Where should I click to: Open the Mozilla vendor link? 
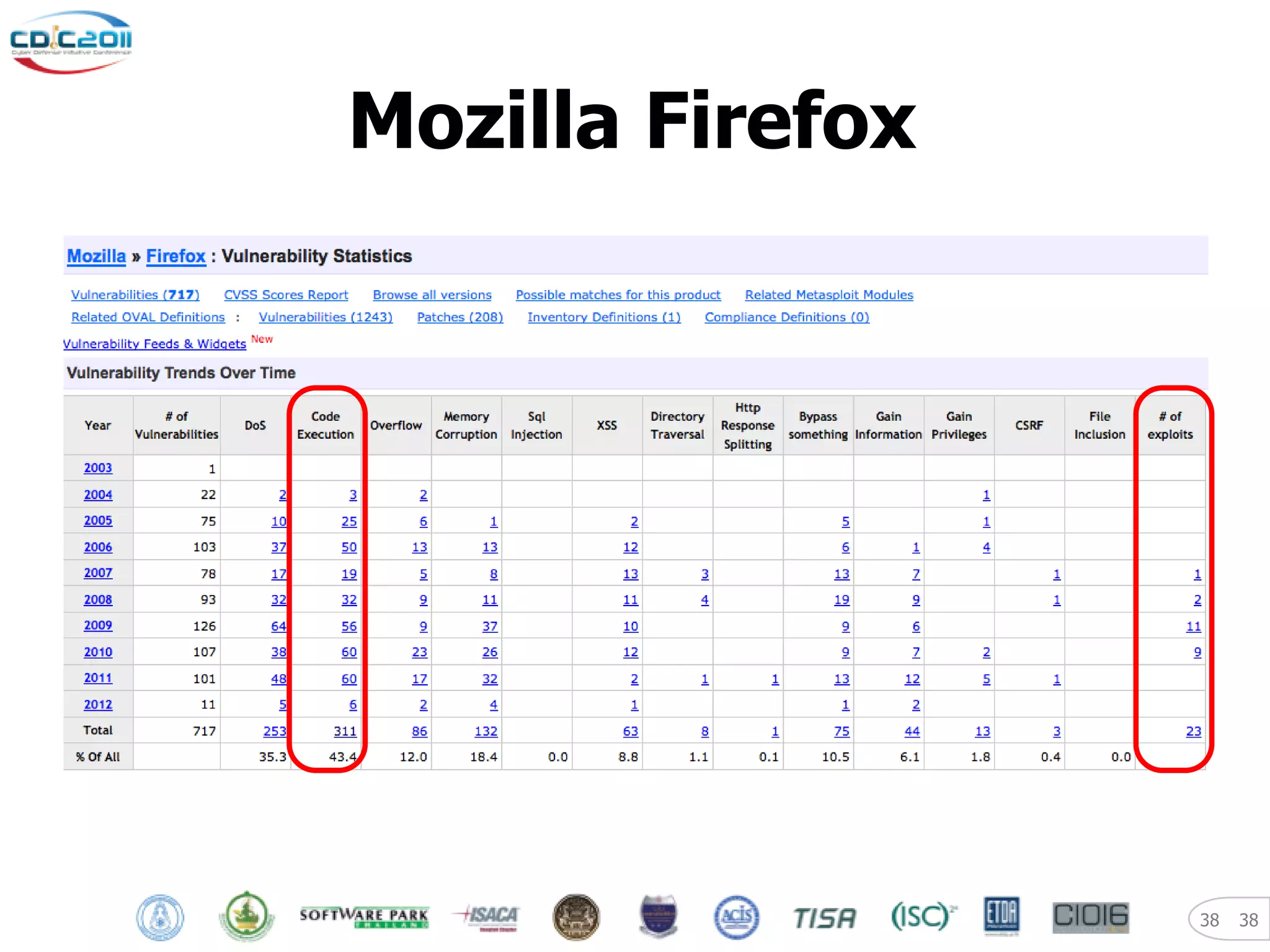(96, 256)
